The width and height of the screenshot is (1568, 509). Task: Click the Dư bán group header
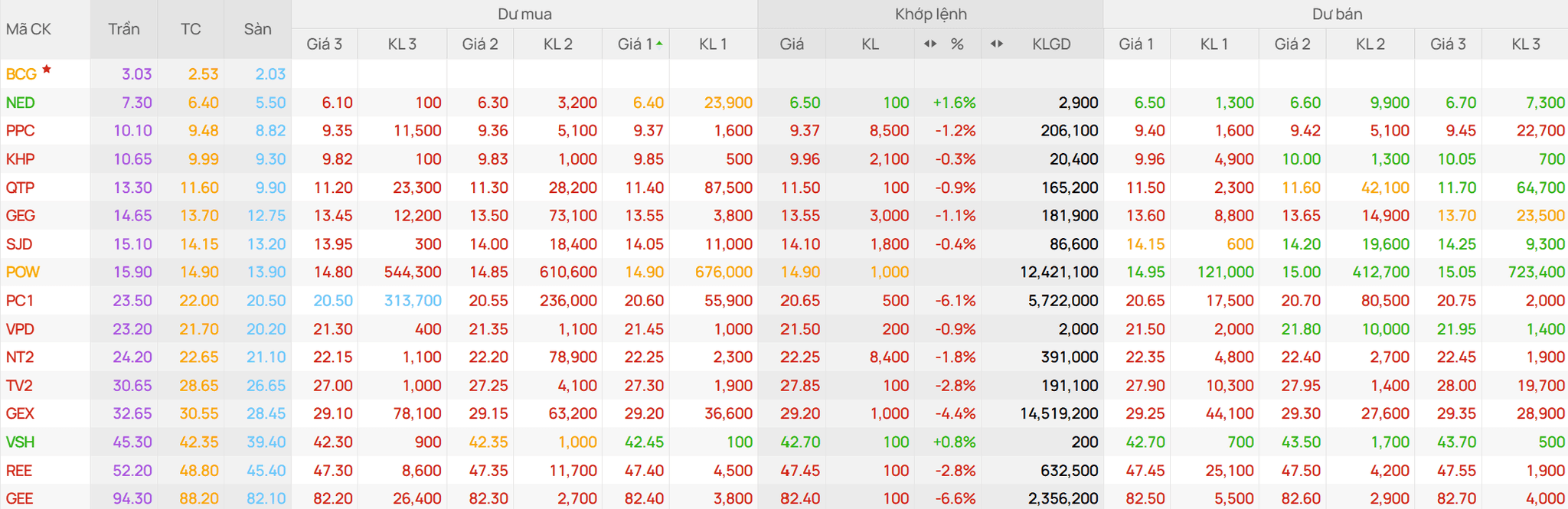pyautogui.click(x=1337, y=15)
